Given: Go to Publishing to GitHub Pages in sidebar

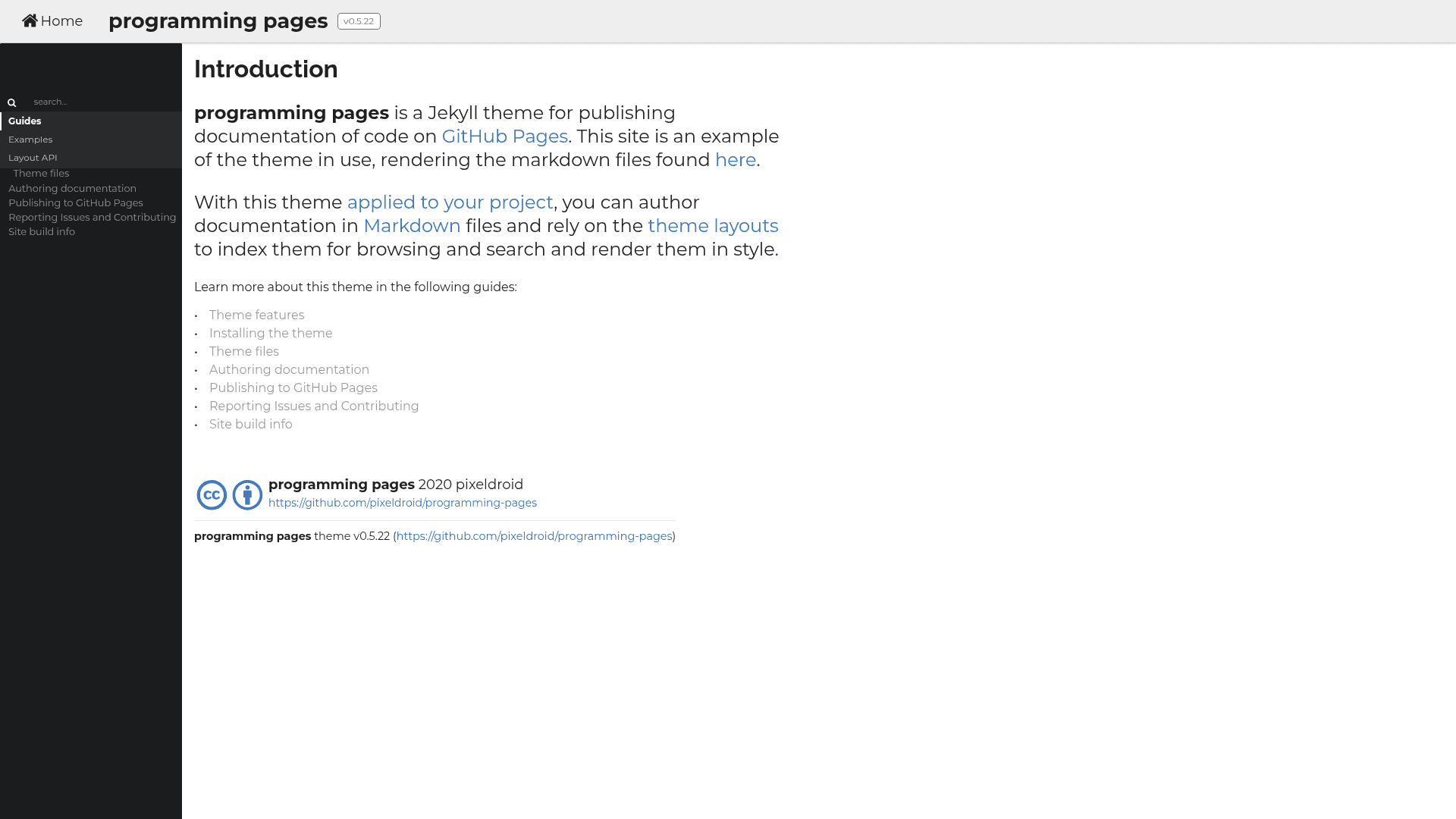Looking at the screenshot, I should click(76, 203).
